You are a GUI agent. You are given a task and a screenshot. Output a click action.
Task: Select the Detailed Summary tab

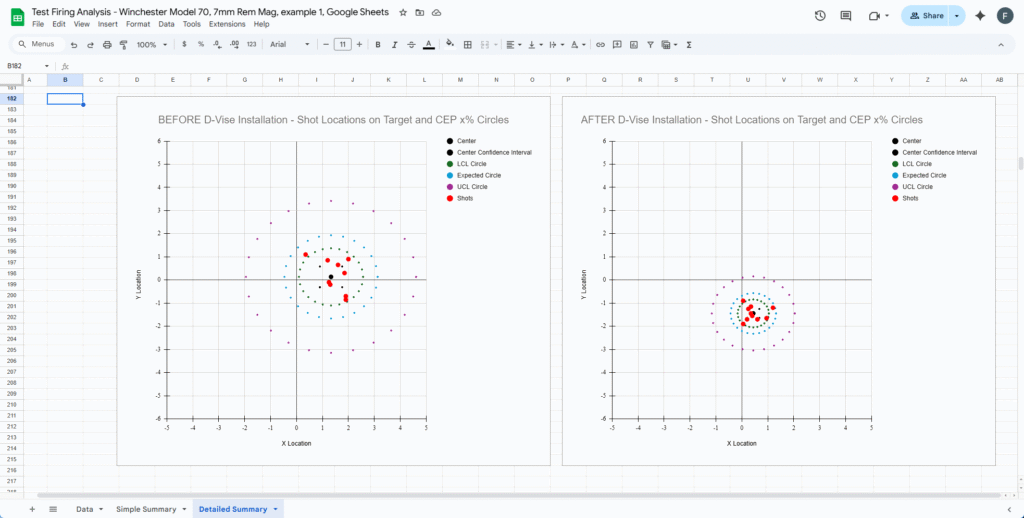click(x=238, y=509)
